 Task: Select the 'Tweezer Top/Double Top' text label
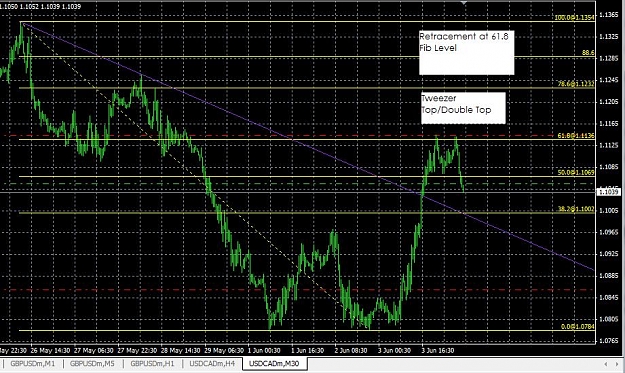pyautogui.click(x=463, y=108)
